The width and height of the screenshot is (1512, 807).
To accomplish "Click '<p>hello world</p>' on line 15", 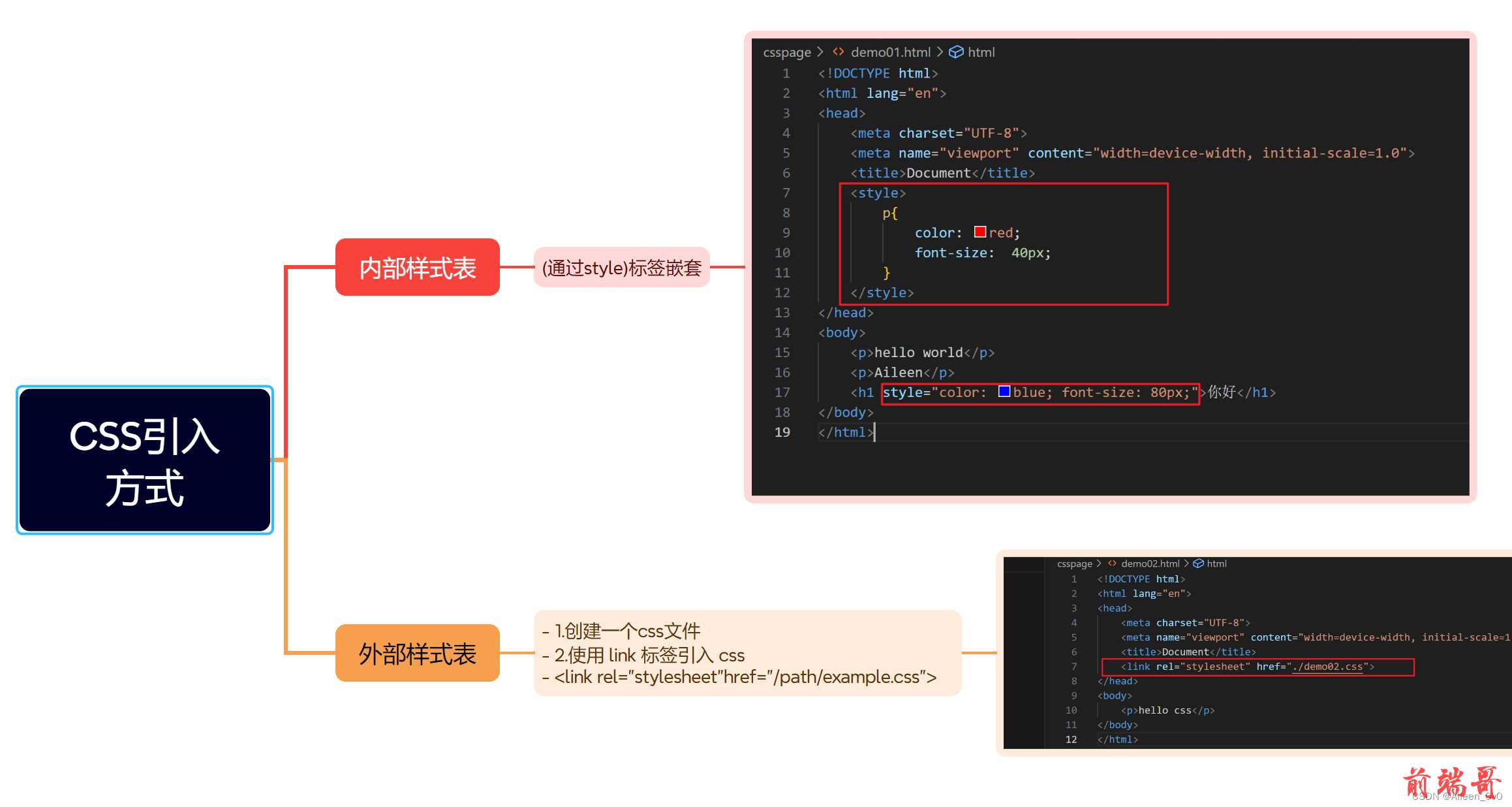I will 922,353.
